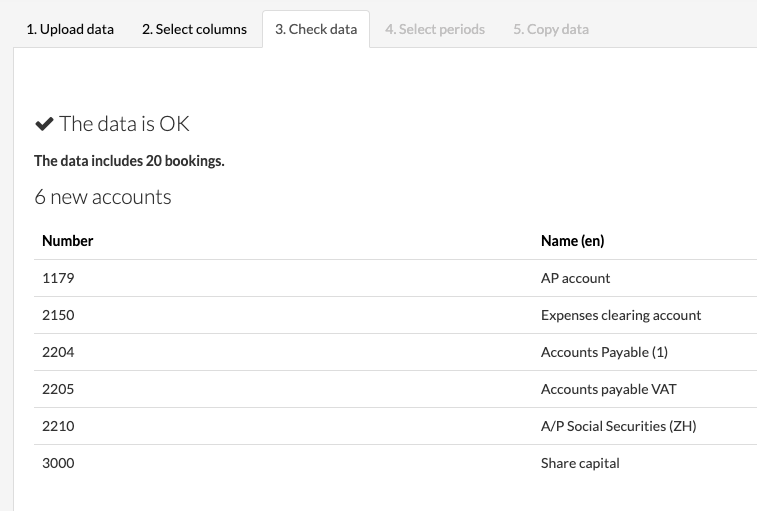Viewport: 757px width, 511px height.
Task: Select account number 2210
Action: click(58, 426)
